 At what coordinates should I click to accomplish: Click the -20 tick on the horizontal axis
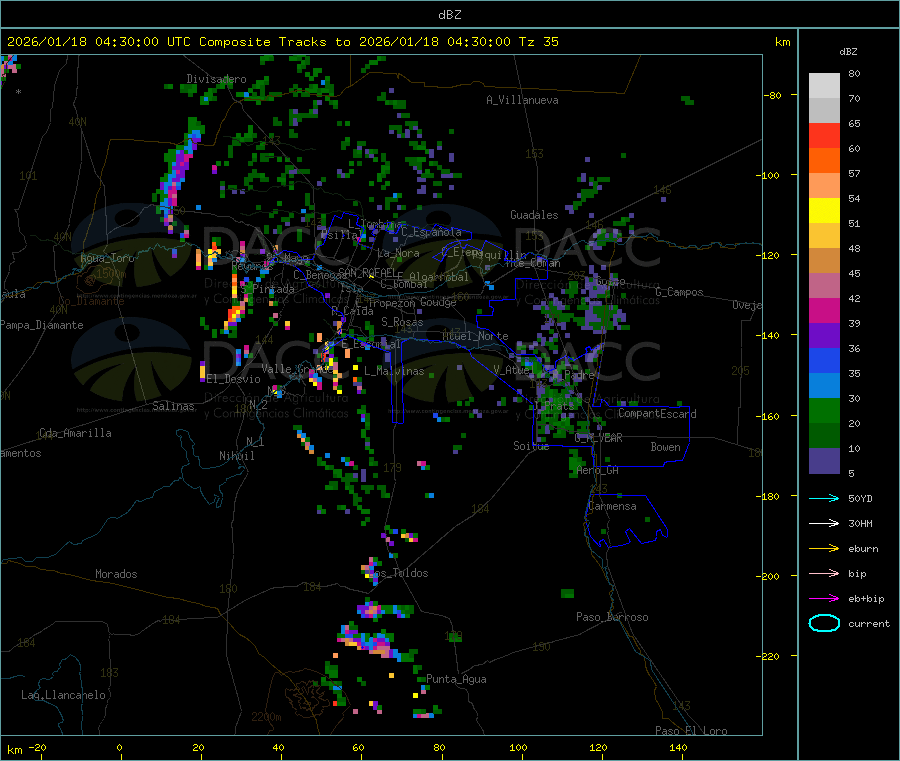point(38,747)
